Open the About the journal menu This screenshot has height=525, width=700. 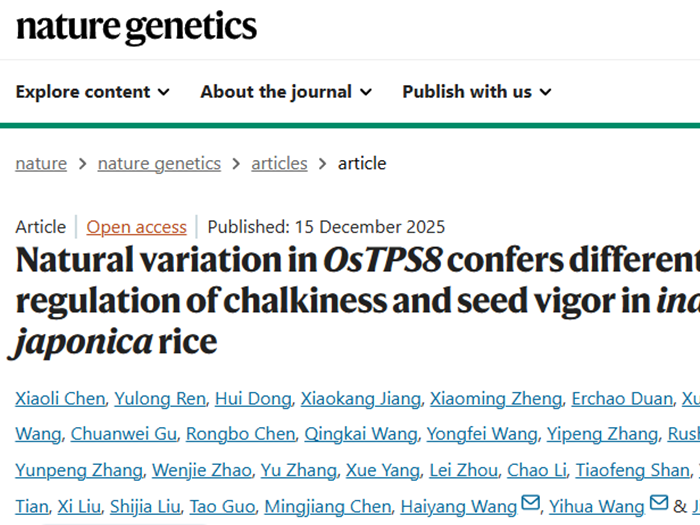[286, 92]
